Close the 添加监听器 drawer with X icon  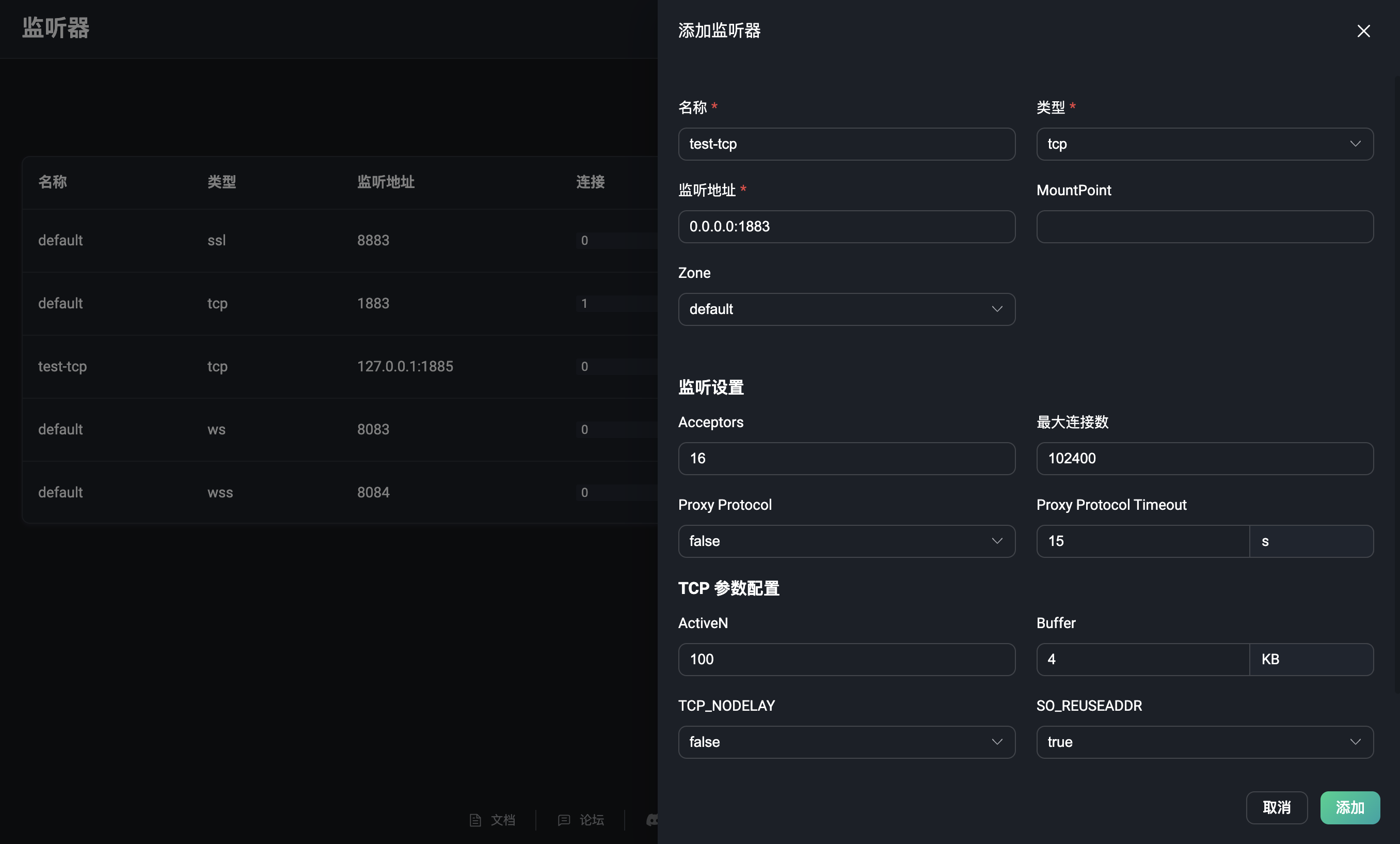tap(1364, 32)
